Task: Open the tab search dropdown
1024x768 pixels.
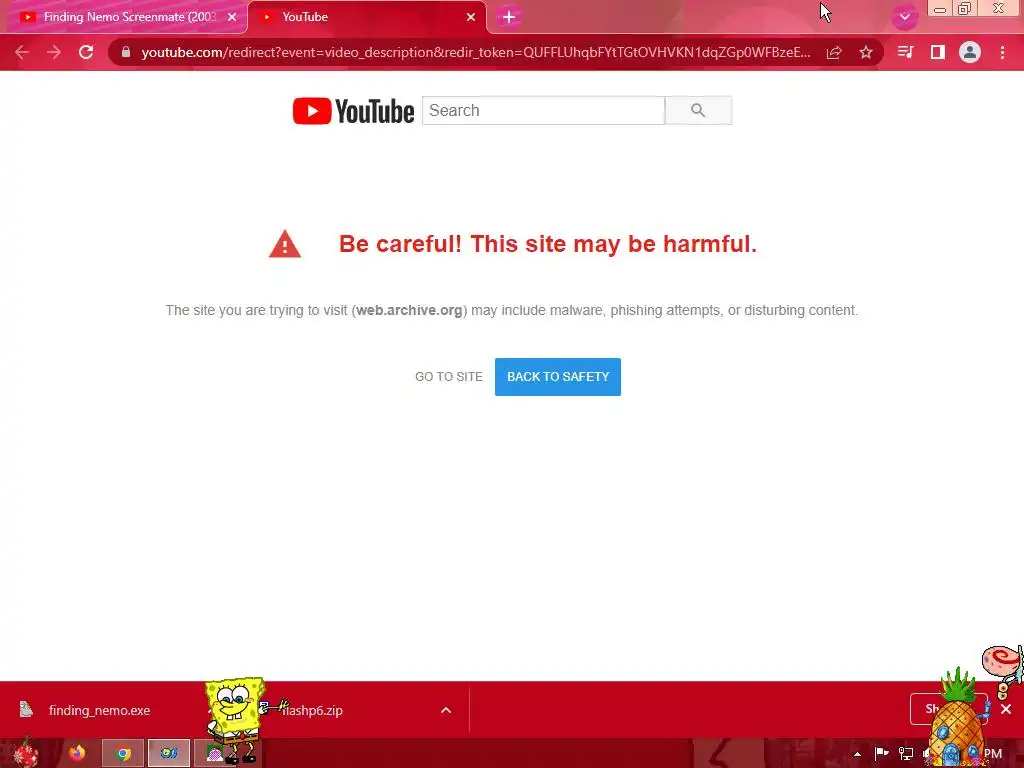Action: pyautogui.click(x=904, y=17)
